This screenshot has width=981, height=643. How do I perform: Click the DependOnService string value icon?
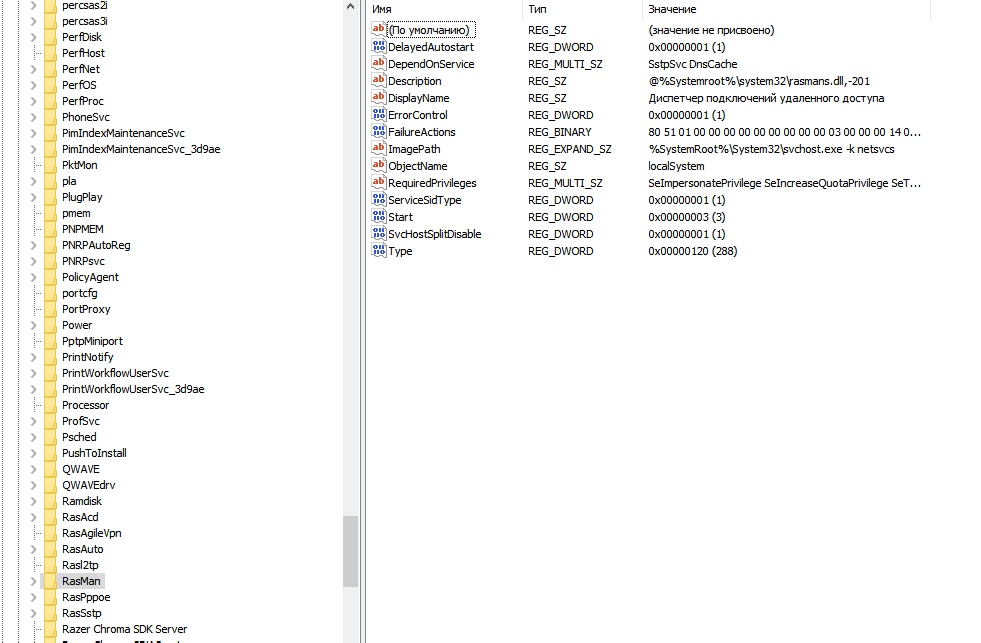[x=379, y=63]
